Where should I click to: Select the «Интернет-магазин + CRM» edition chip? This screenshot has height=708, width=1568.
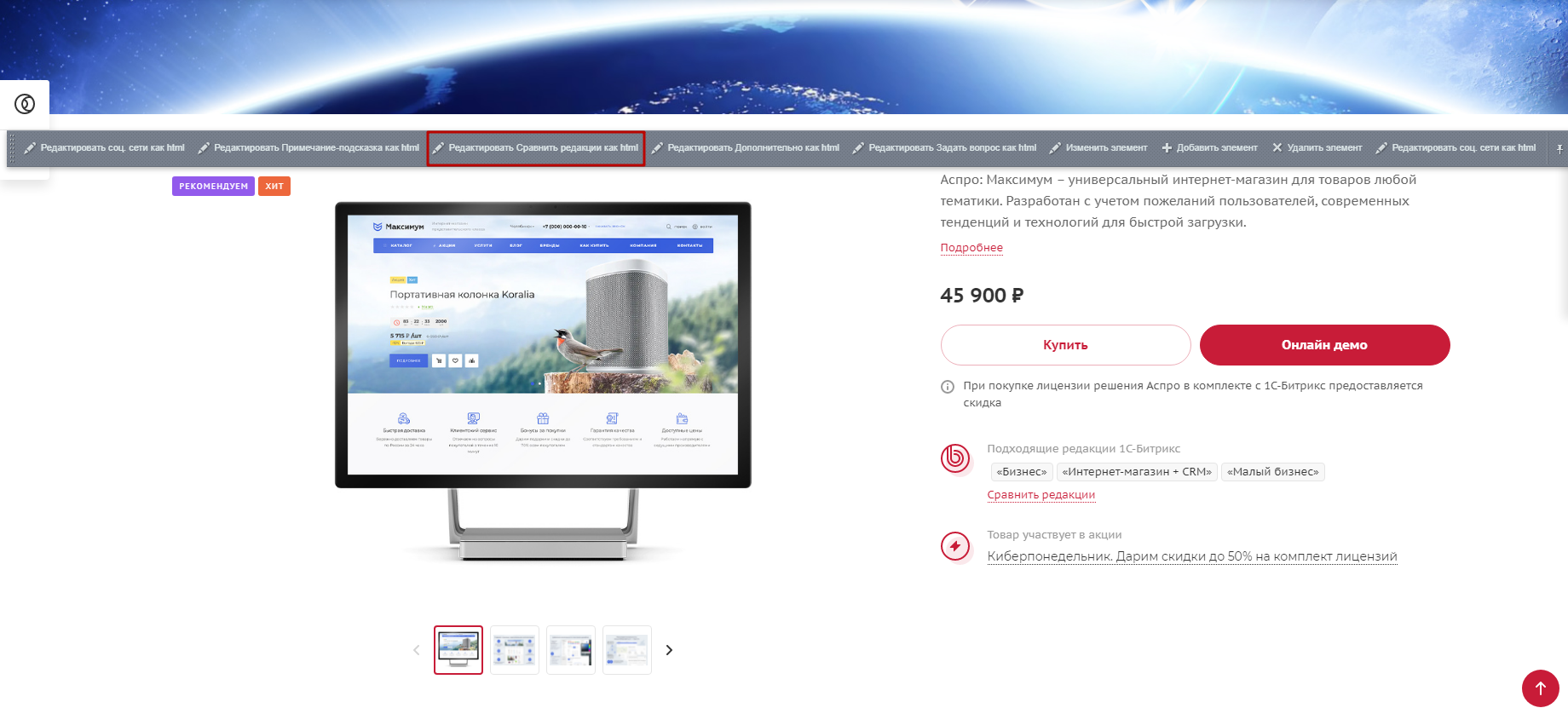[x=1137, y=472]
